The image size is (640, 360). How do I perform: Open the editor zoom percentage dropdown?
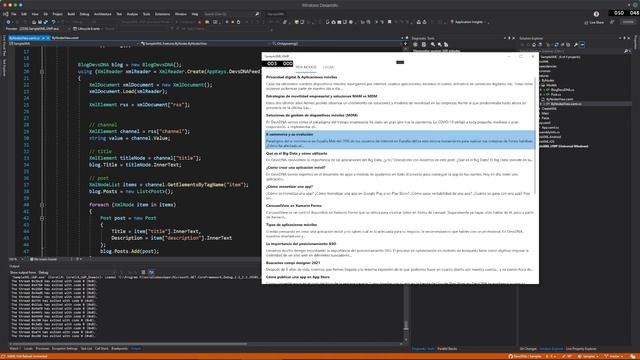(x=16, y=259)
